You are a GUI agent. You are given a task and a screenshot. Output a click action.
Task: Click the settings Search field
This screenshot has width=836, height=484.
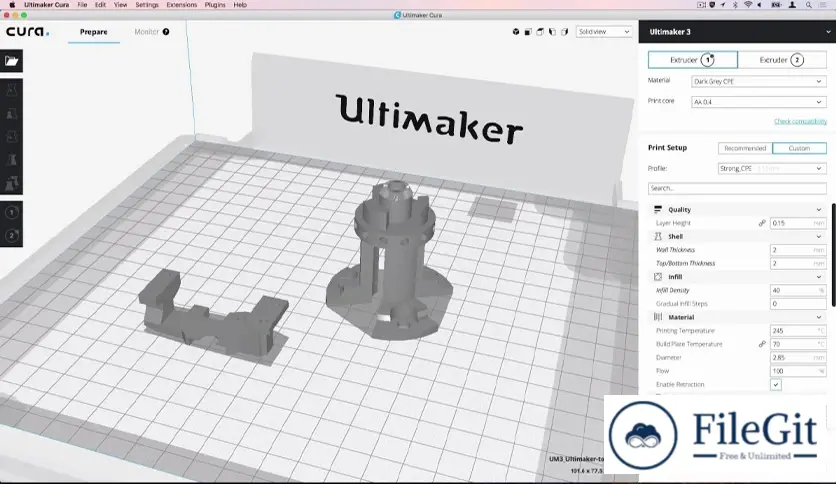pos(737,188)
